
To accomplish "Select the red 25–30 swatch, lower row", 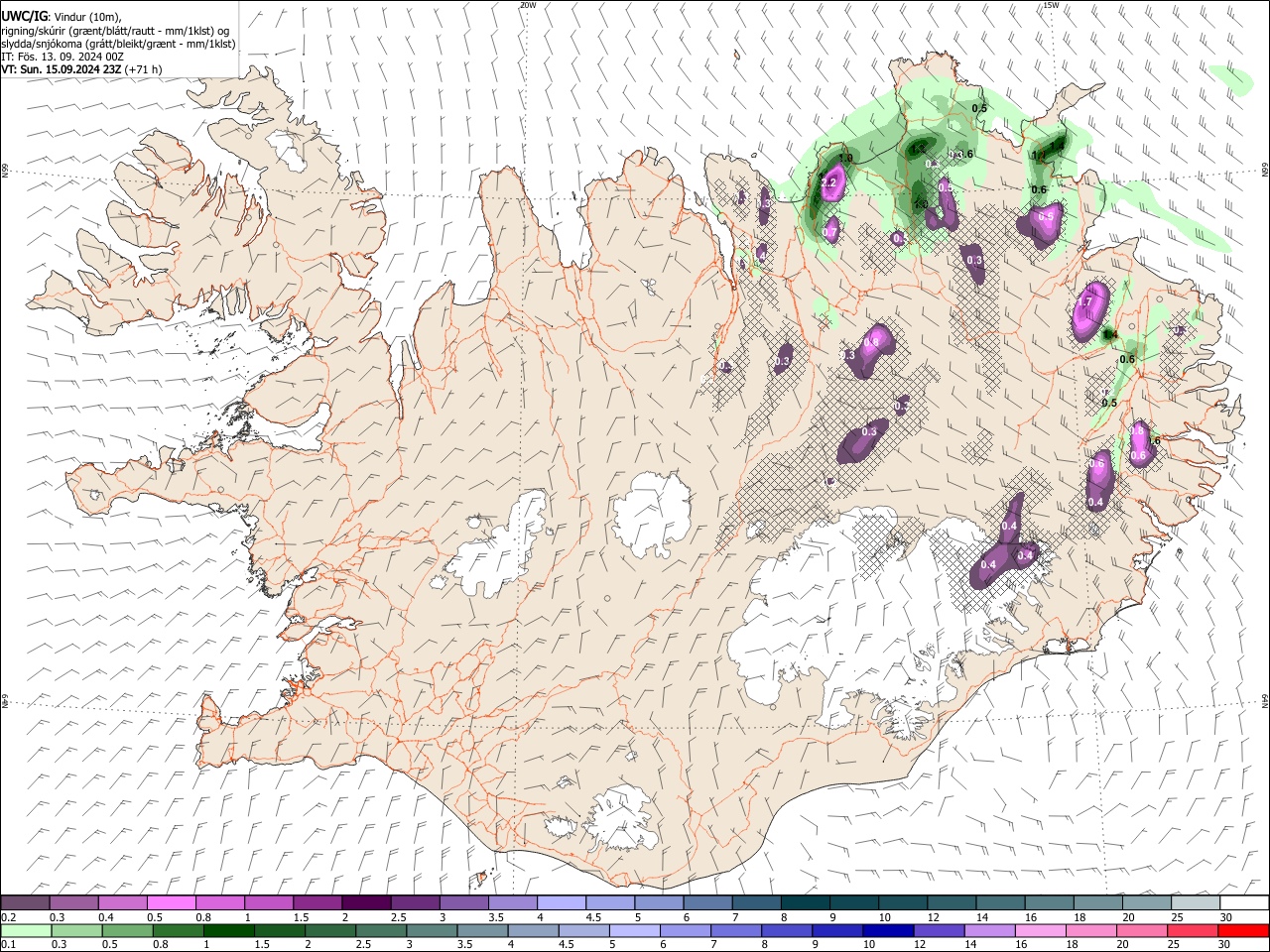I will (x=1192, y=931).
